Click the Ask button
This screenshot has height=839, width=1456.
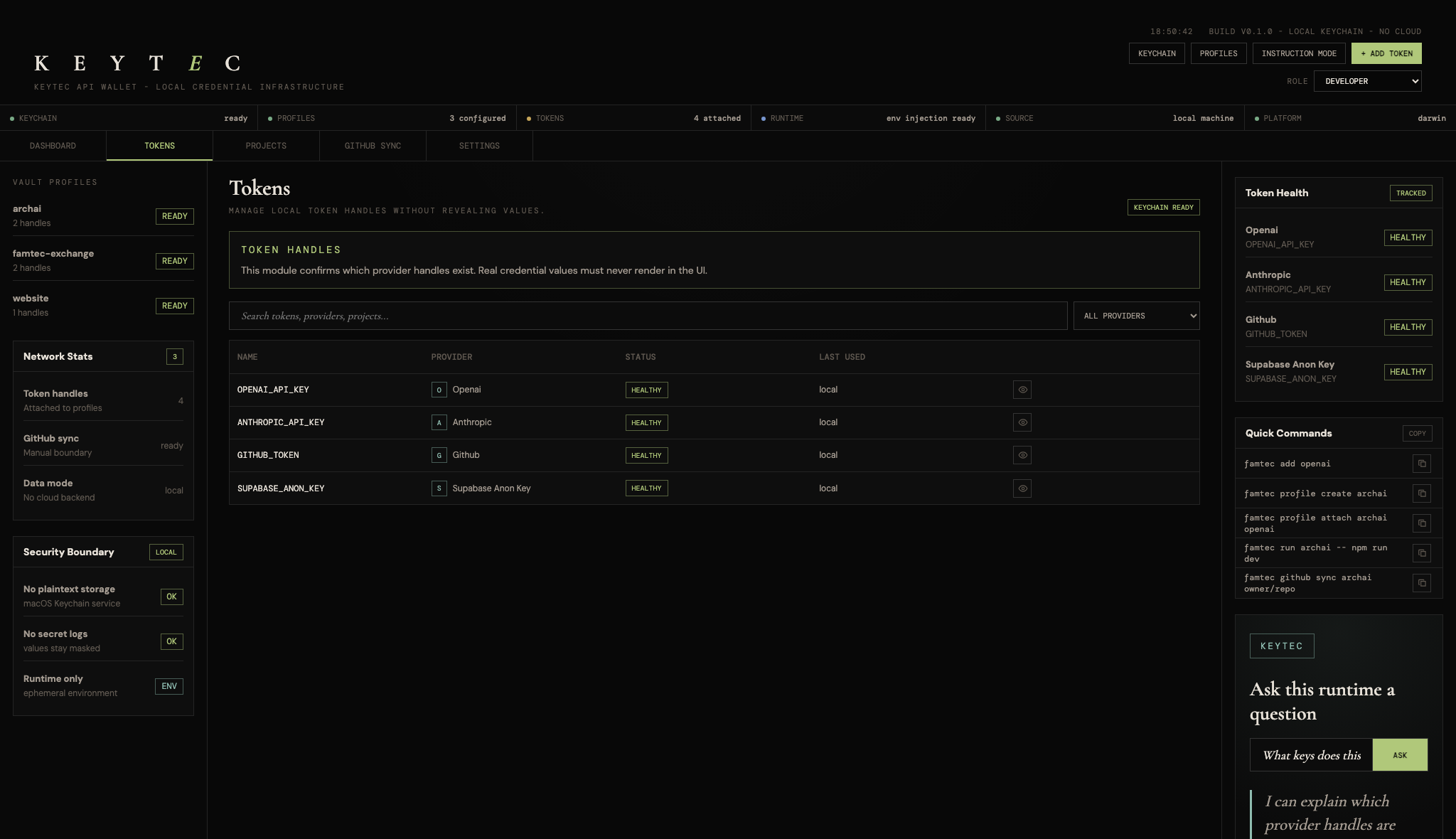click(x=1400, y=755)
